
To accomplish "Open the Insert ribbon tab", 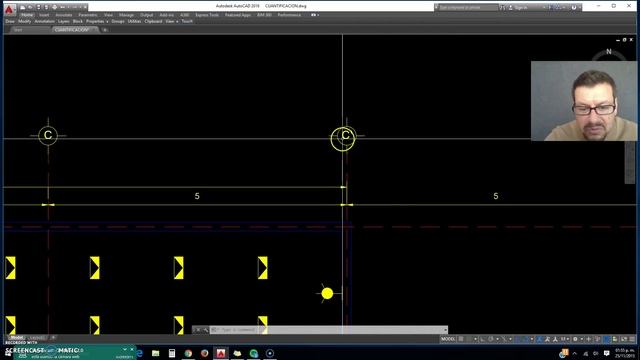I will 44,15.
